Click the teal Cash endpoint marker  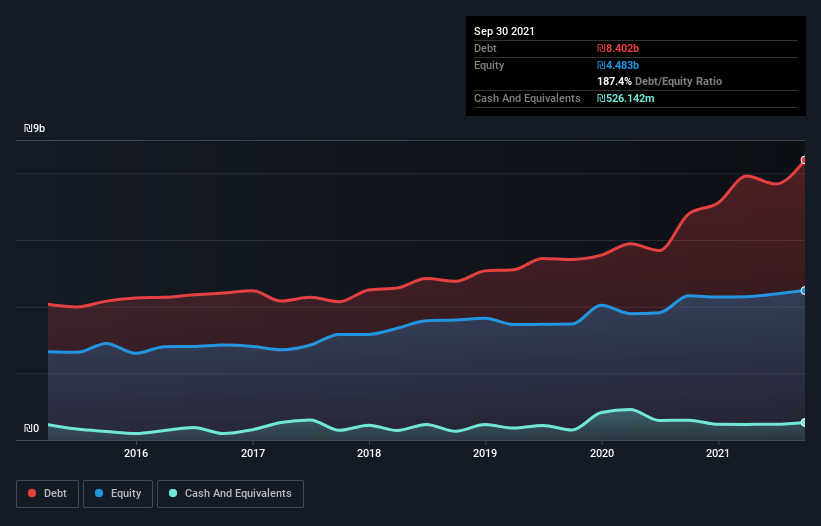(804, 422)
